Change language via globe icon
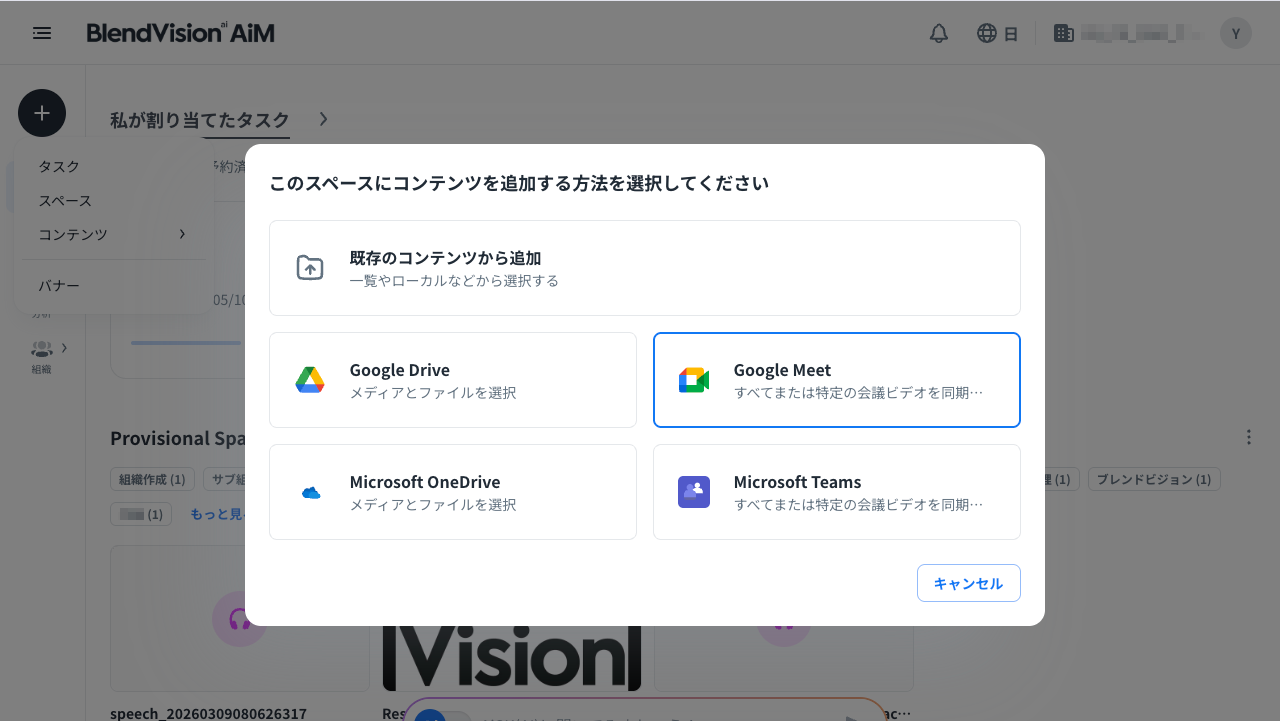 987,33
